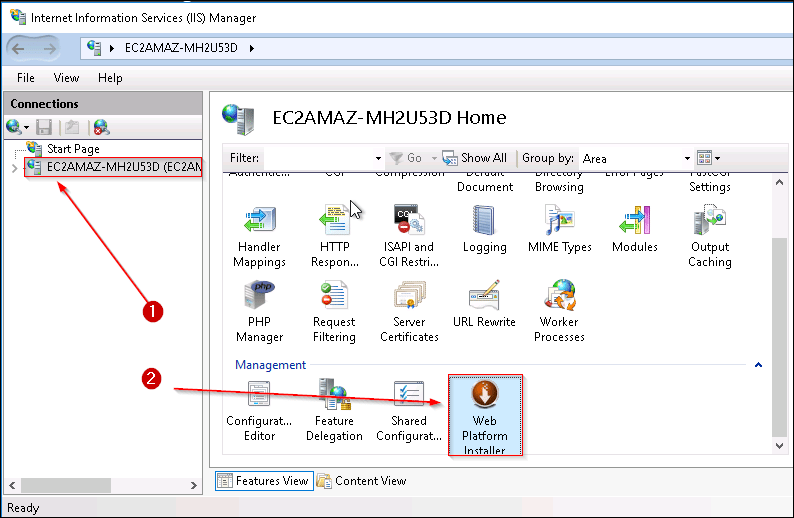Click the Show All button
Viewport: 794px width, 518px height.
click(x=474, y=158)
